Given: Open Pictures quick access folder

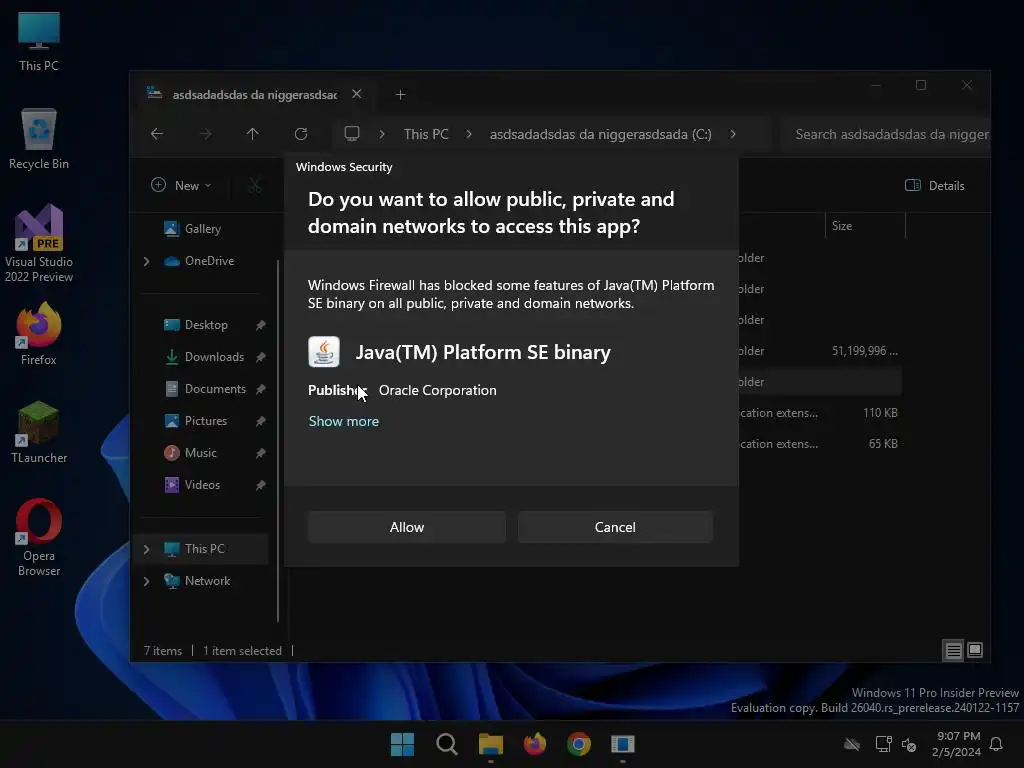Looking at the screenshot, I should pyautogui.click(x=206, y=421).
